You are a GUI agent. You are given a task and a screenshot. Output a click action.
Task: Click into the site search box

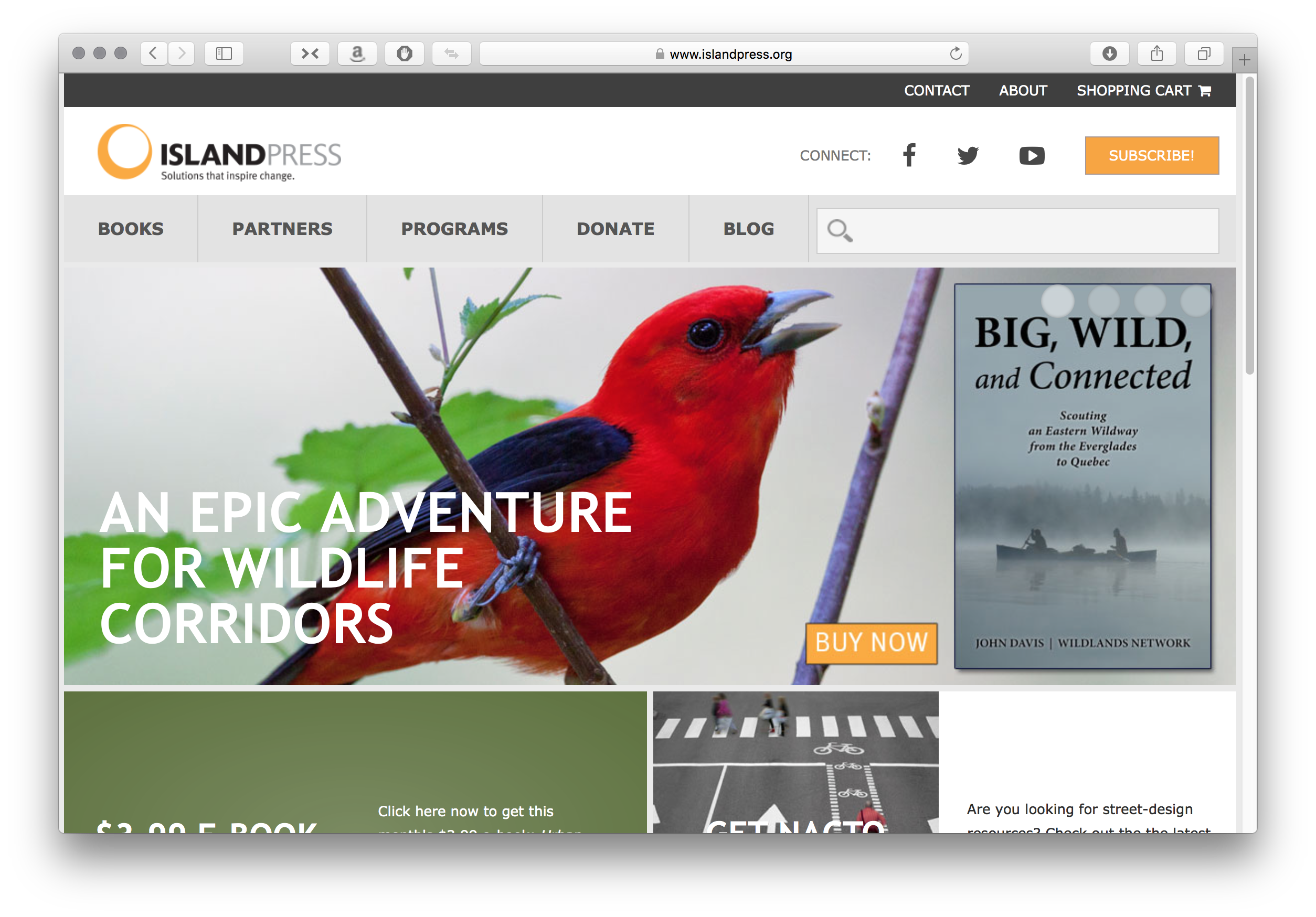(x=1017, y=230)
